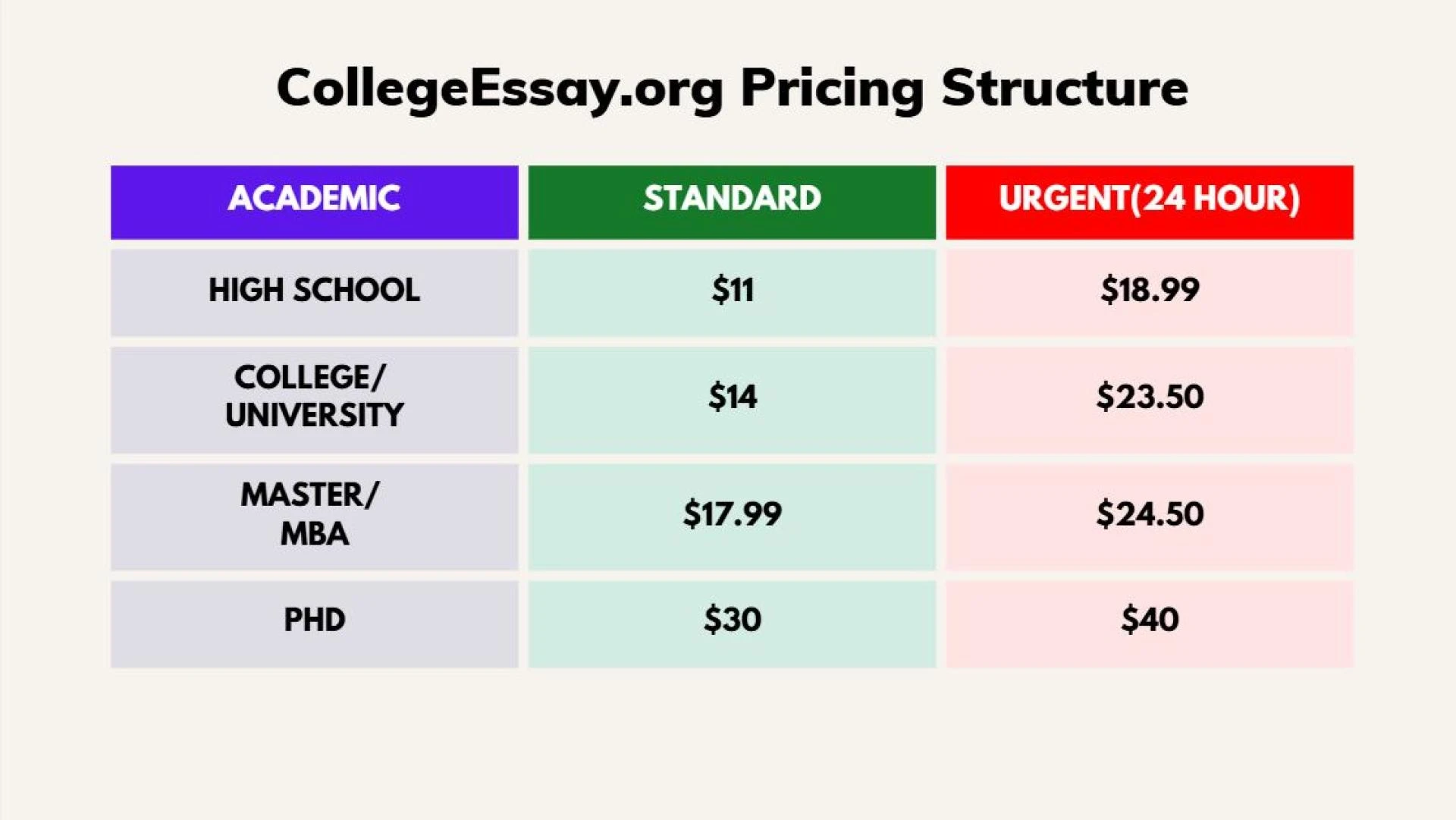Select the $18.99 urgent price cell

[x=1150, y=293]
